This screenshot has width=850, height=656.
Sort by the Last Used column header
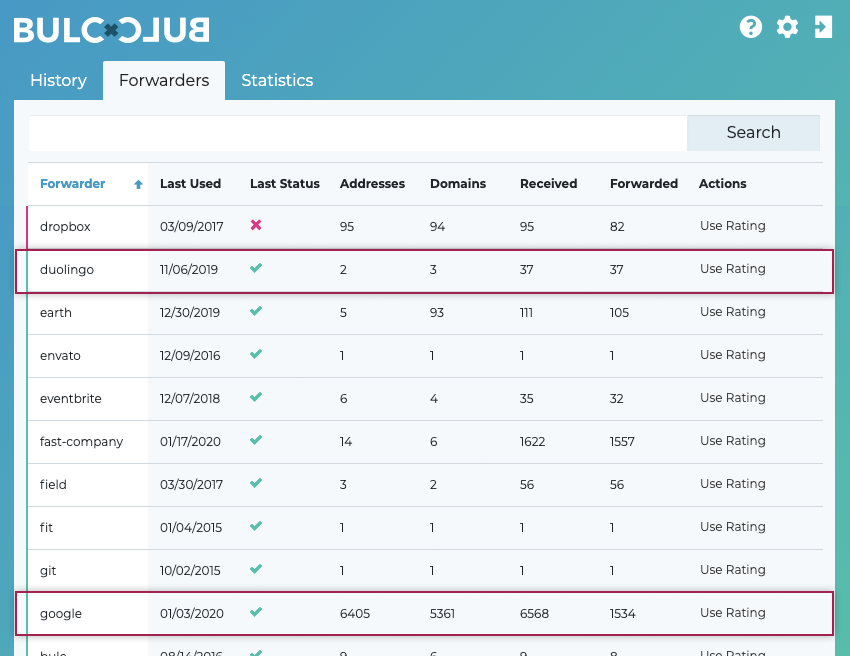190,184
